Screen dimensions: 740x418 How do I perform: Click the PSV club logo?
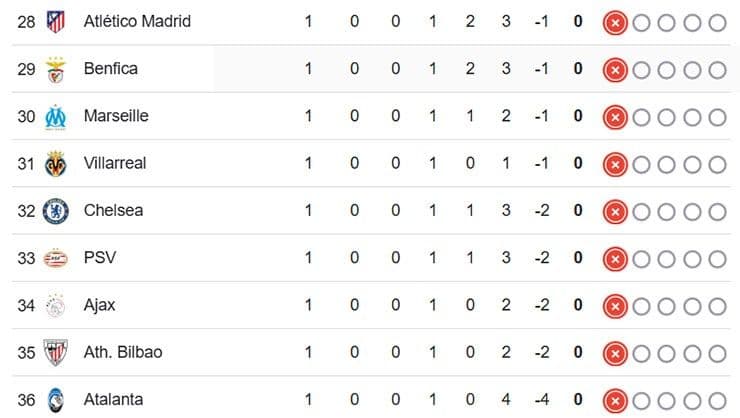55,258
